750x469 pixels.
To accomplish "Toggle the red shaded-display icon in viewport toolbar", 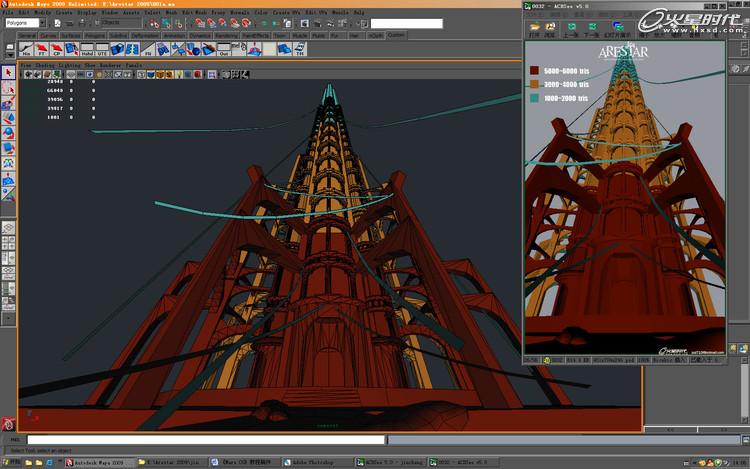I will point(198,75).
